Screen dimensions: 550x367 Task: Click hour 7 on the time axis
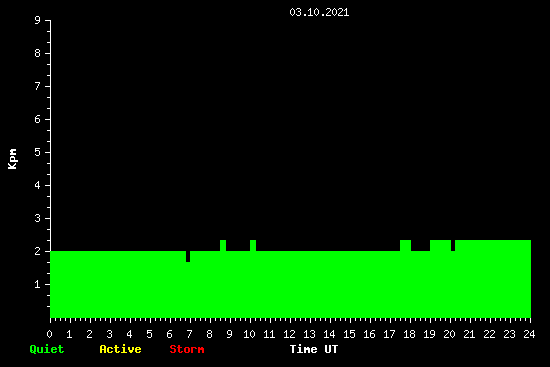point(189,334)
